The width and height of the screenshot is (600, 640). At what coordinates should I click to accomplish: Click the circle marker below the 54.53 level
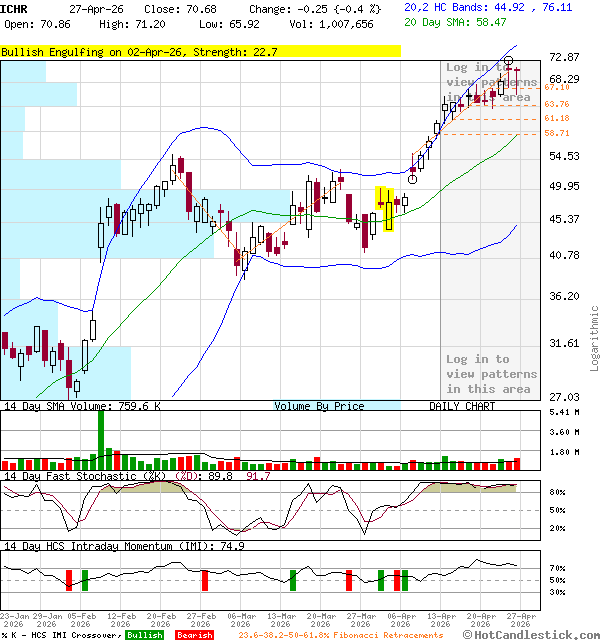click(x=412, y=181)
